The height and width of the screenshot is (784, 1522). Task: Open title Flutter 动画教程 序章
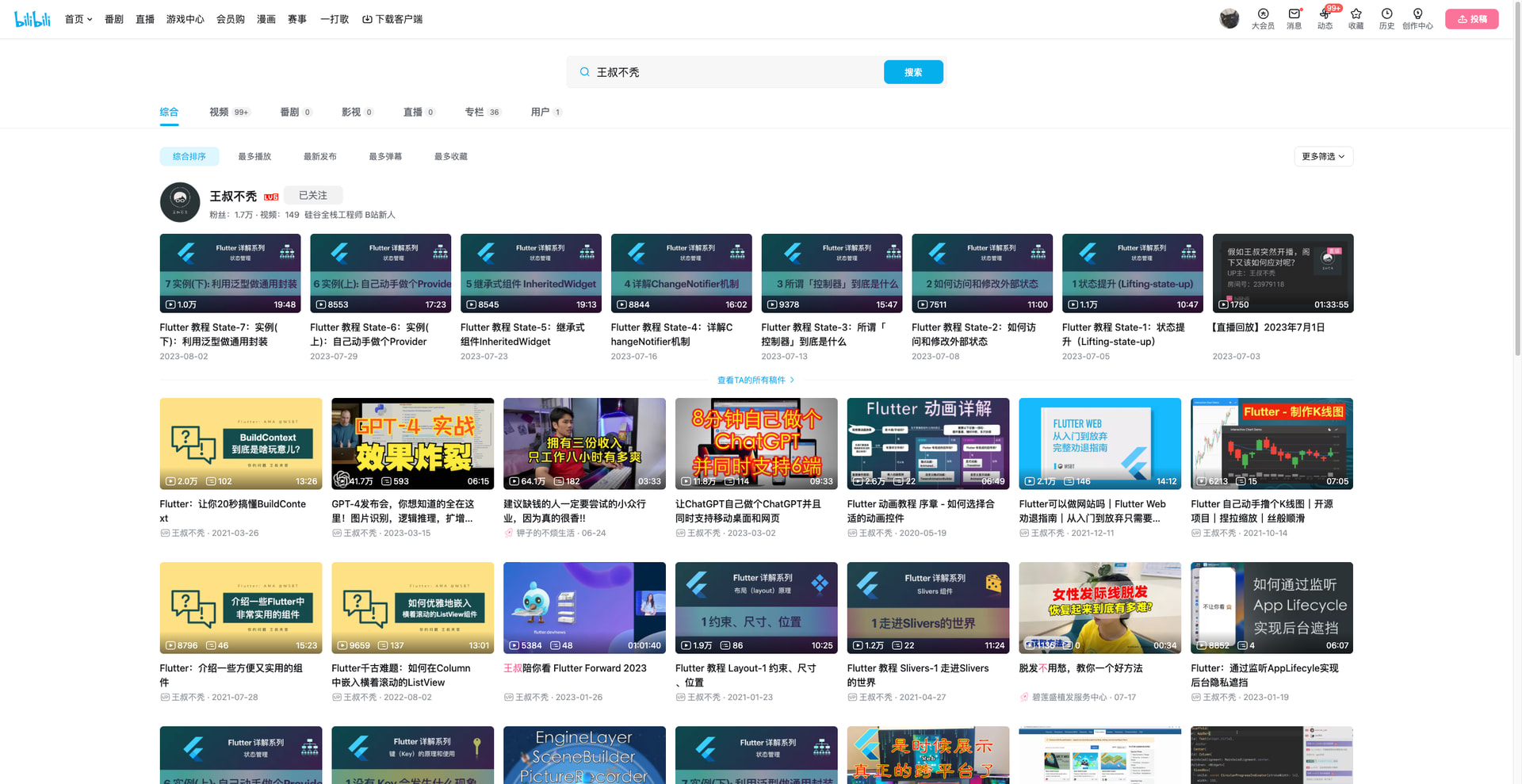click(x=921, y=511)
